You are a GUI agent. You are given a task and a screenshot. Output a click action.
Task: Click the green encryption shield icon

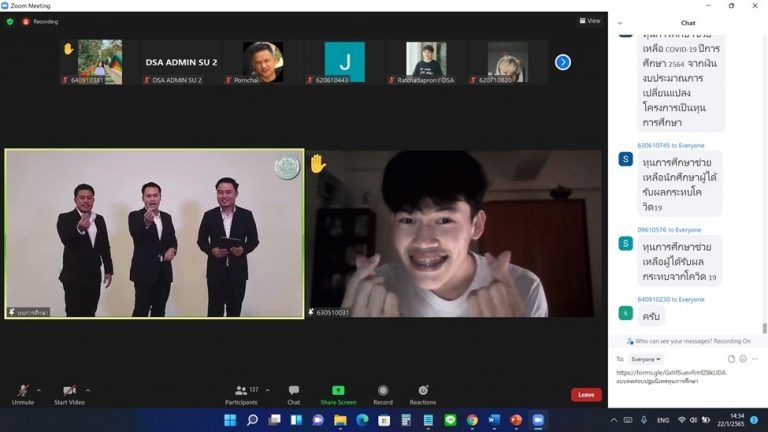click(x=10, y=22)
